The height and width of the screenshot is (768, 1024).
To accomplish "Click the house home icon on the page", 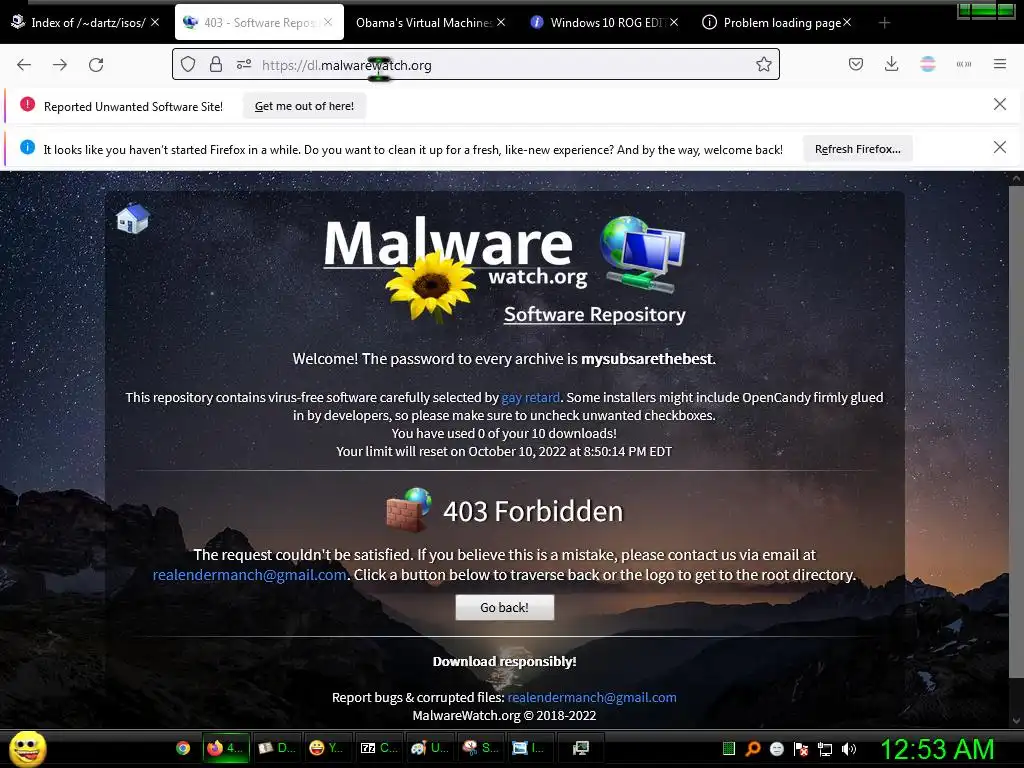I will [x=133, y=217].
